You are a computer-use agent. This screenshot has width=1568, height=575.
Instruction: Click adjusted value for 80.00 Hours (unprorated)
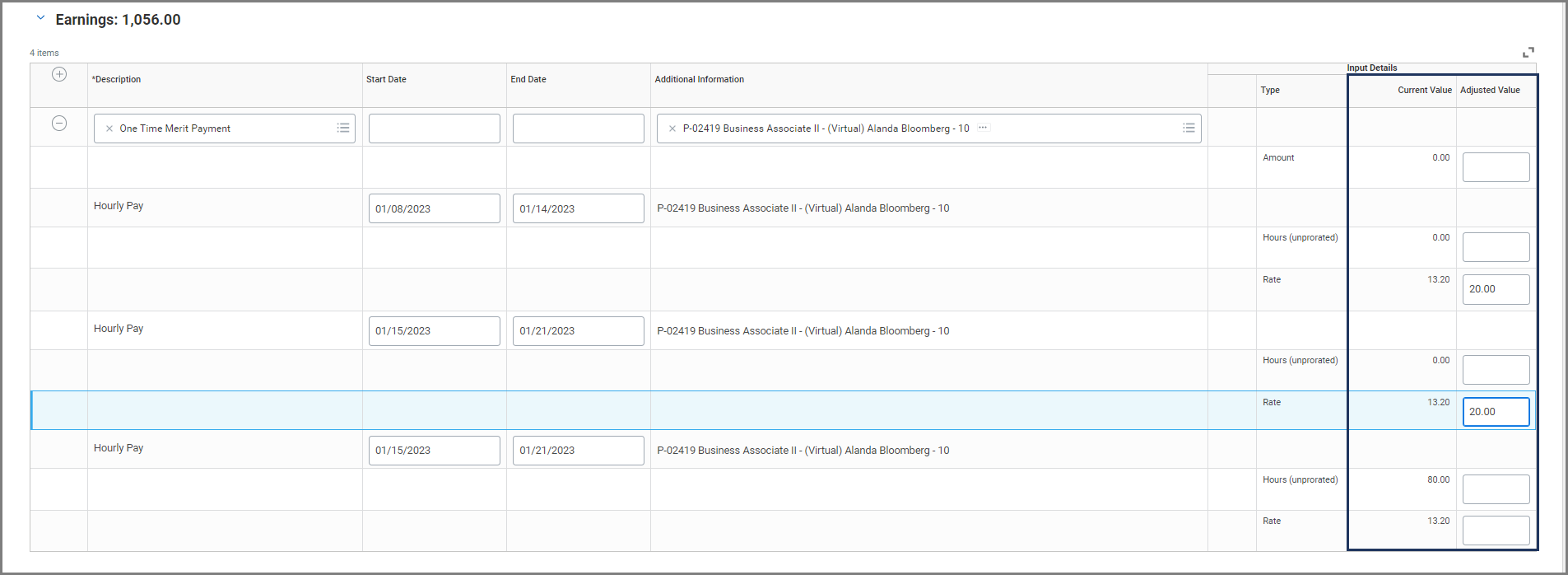1496,489
